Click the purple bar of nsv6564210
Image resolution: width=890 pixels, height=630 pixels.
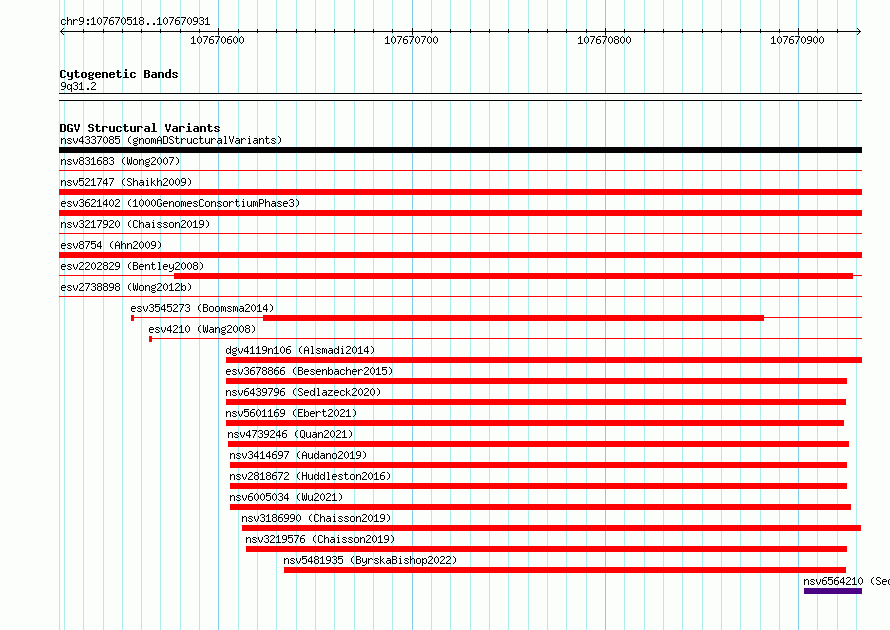[x=833, y=591]
